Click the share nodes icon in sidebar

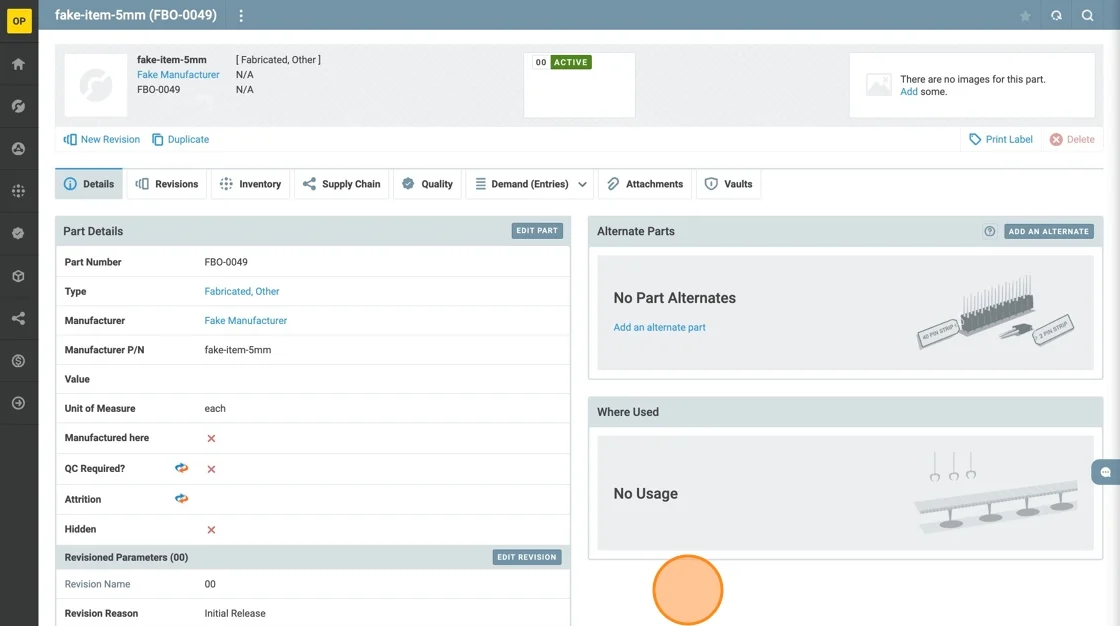[18, 319]
